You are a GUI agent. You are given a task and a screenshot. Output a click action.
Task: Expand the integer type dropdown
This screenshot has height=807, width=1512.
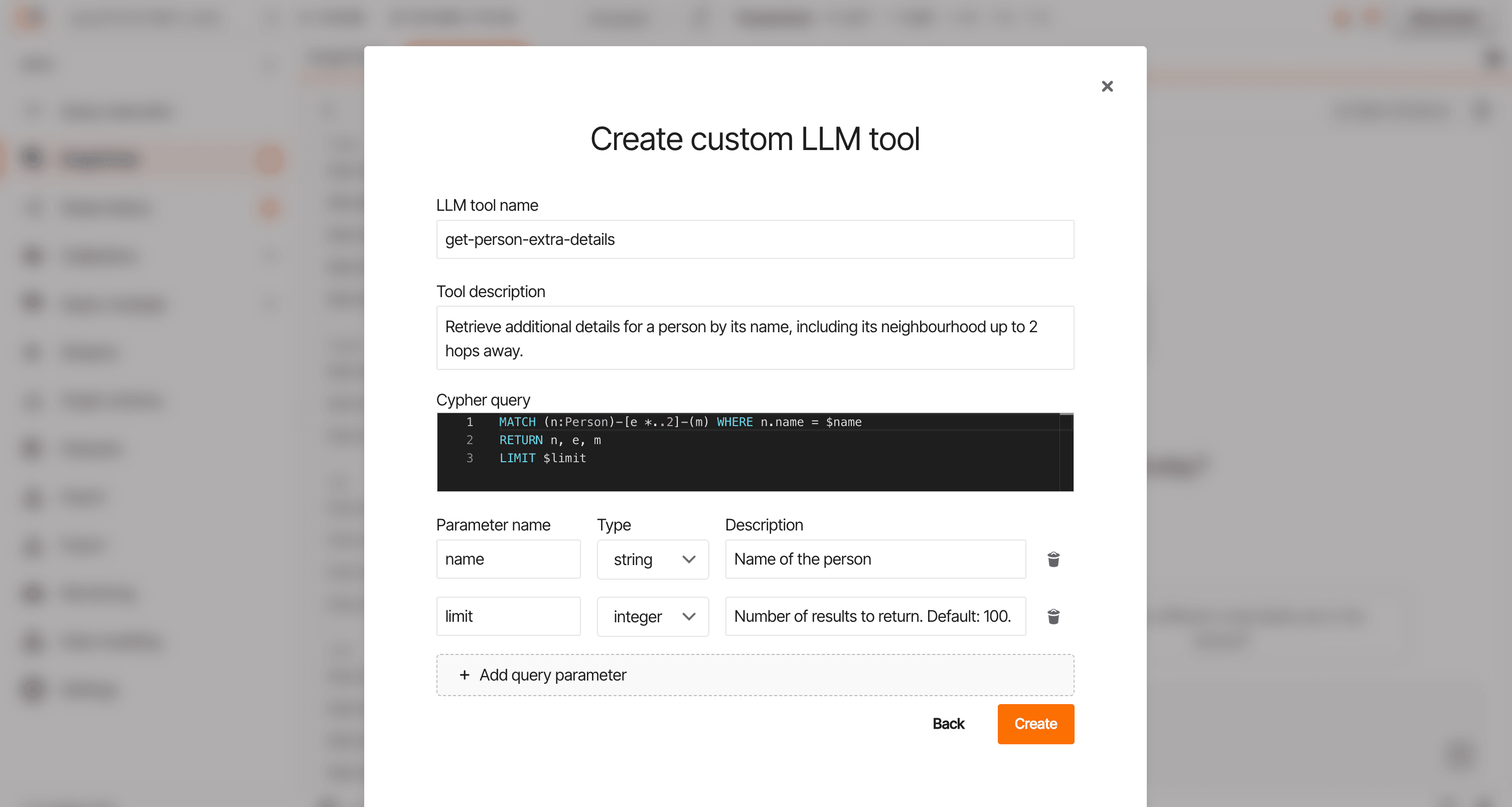(x=652, y=616)
